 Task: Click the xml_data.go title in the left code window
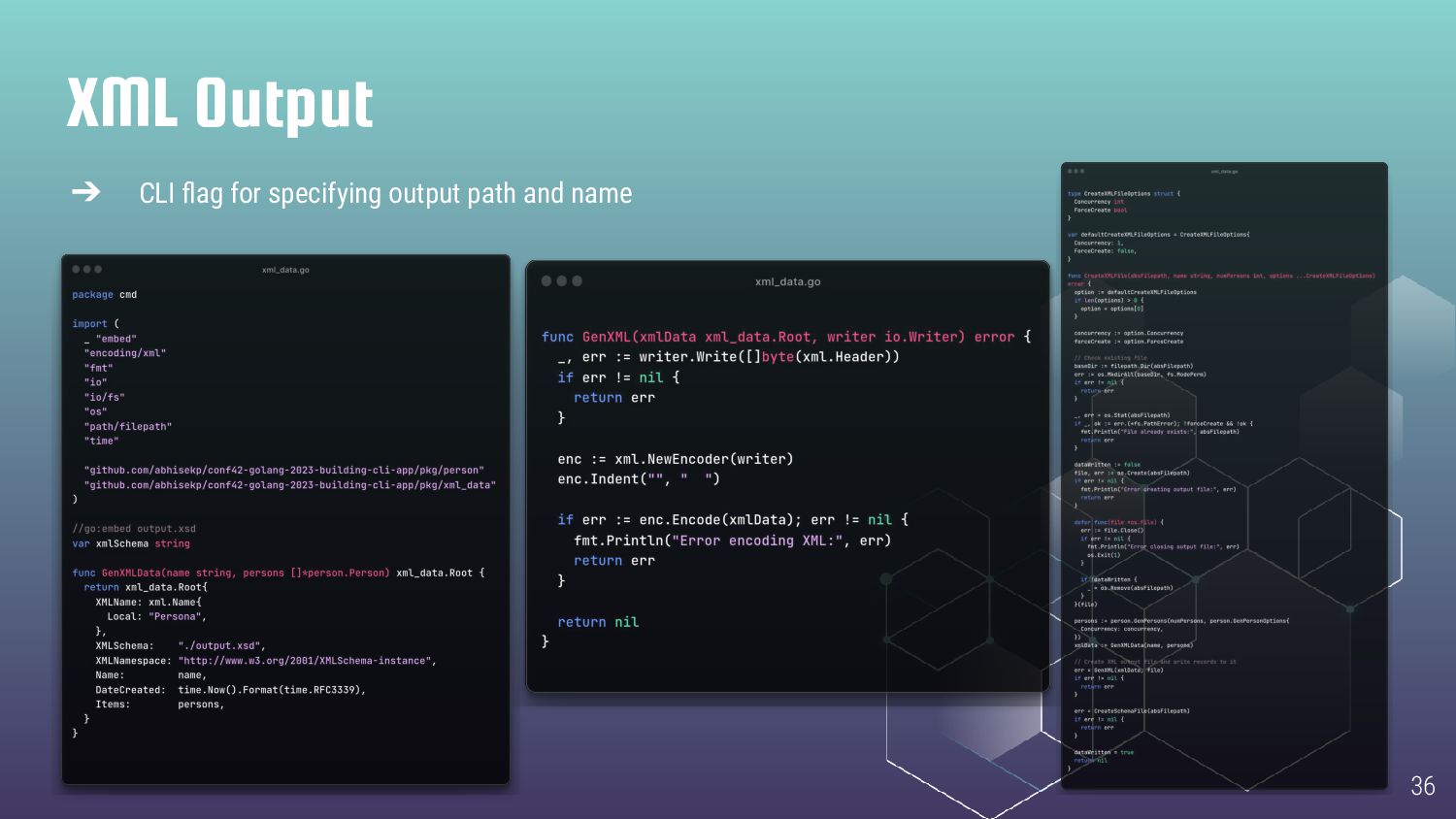pyautogui.click(x=285, y=270)
